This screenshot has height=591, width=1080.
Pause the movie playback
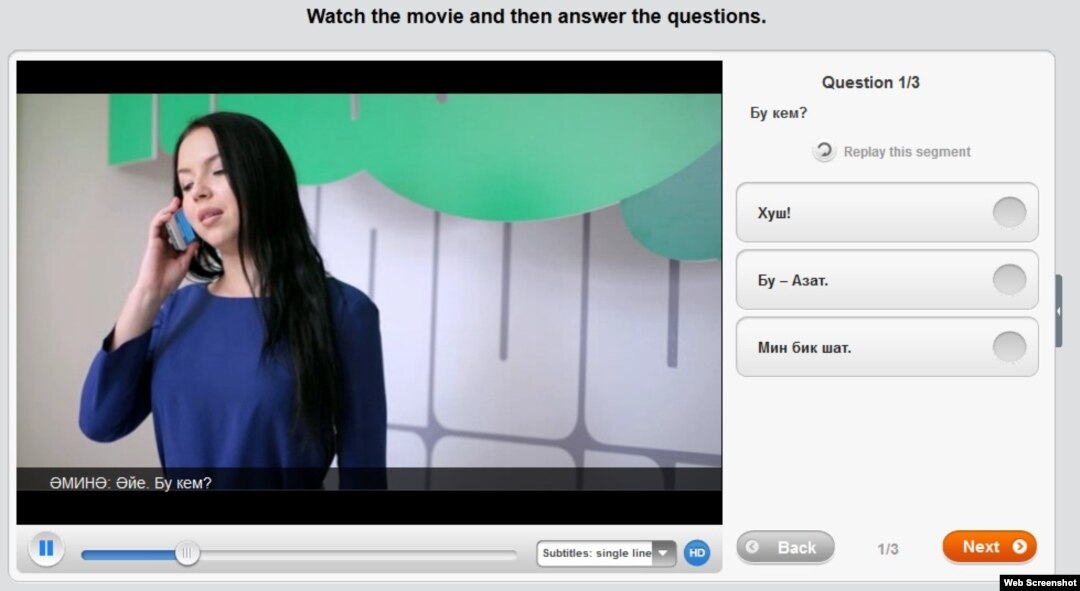[x=46, y=549]
